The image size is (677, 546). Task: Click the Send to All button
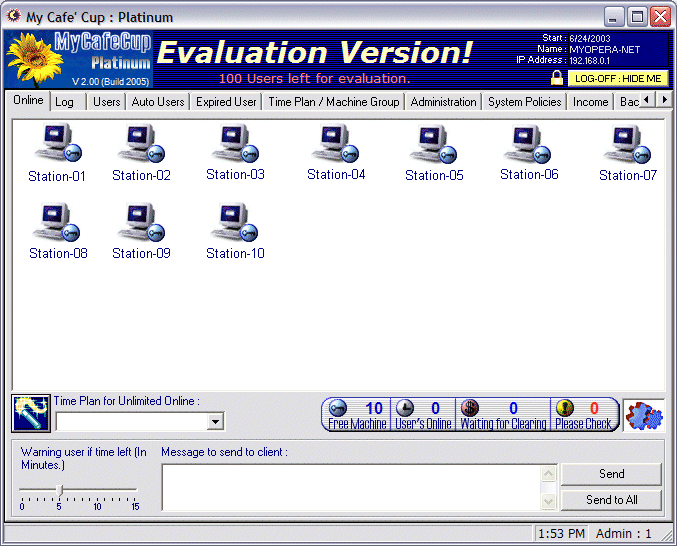(x=611, y=500)
